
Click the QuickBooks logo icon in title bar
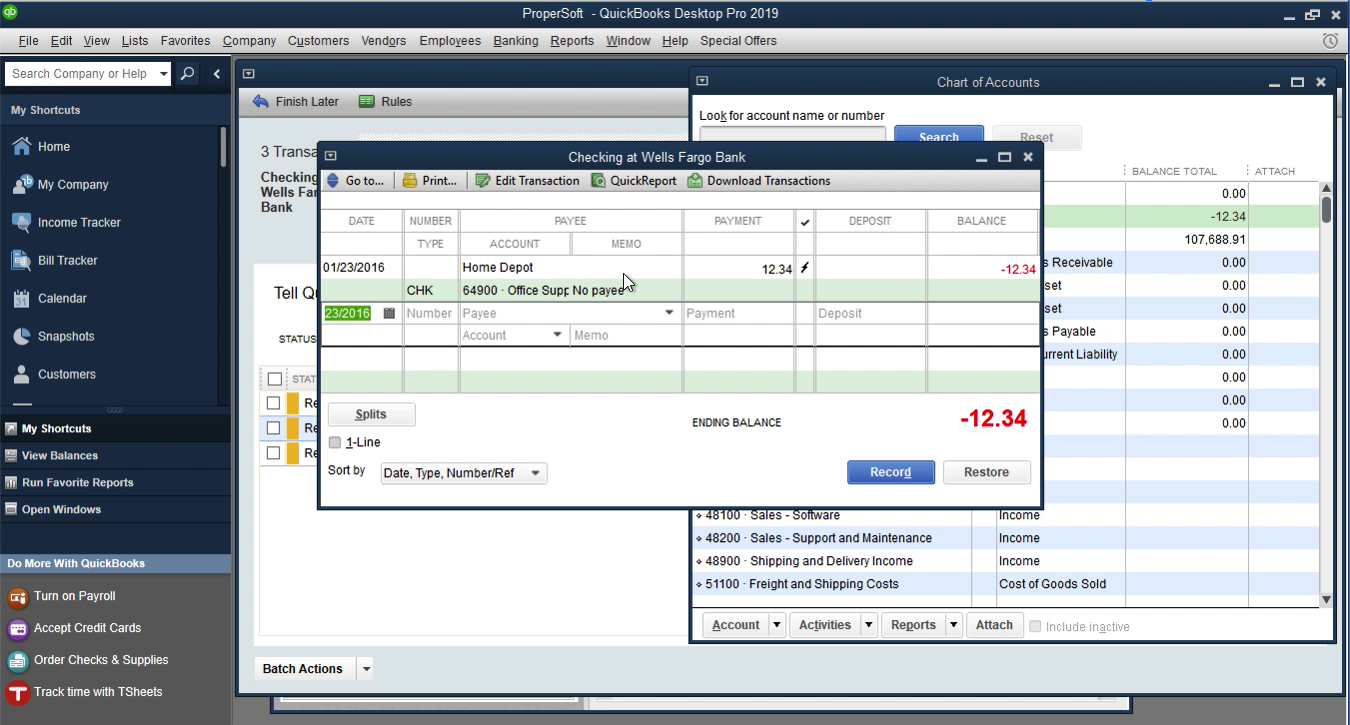(10, 12)
